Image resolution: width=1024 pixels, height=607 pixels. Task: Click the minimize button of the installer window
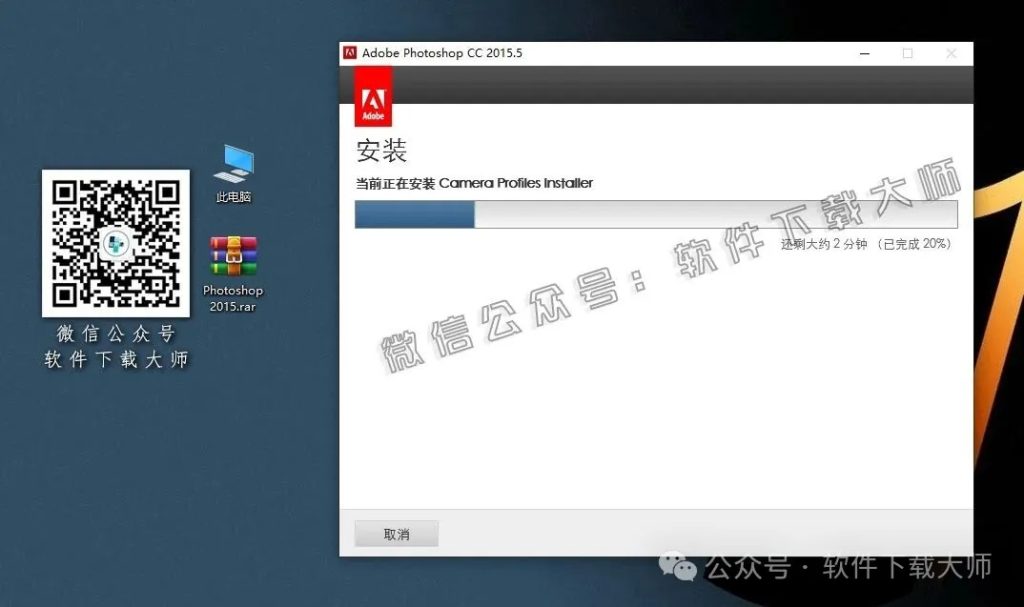(x=864, y=53)
